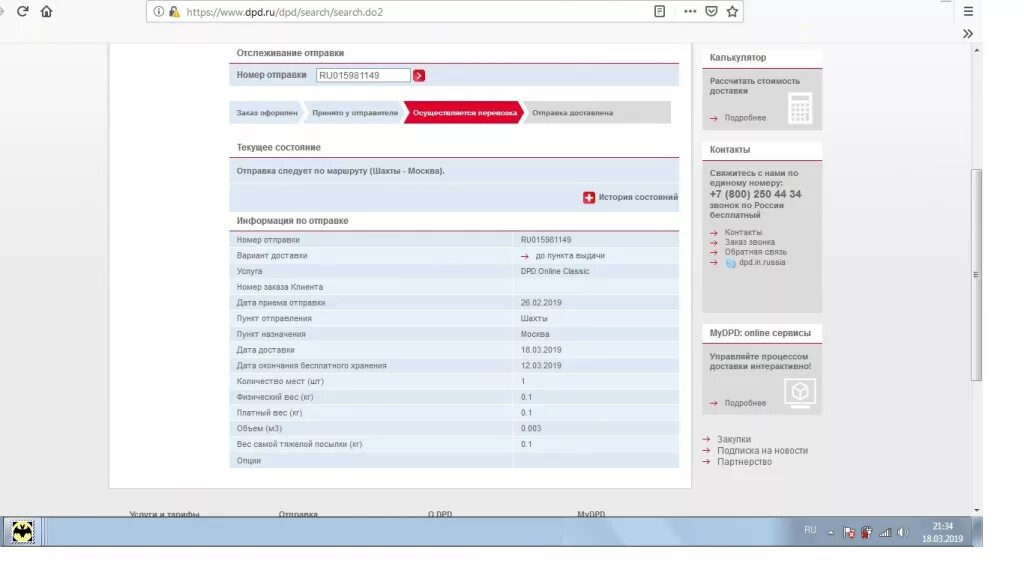Open Подробнее link in MyDPD panel

(745, 403)
